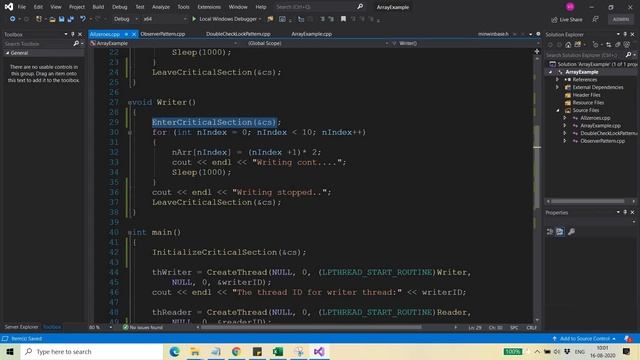This screenshot has width=640, height=360.
Task: Click the Save icon in toolbar
Action: coord(61,19)
